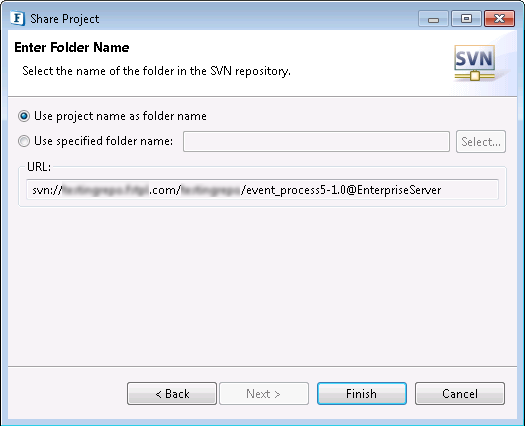Click the greyed-out Next > button

tap(264, 394)
